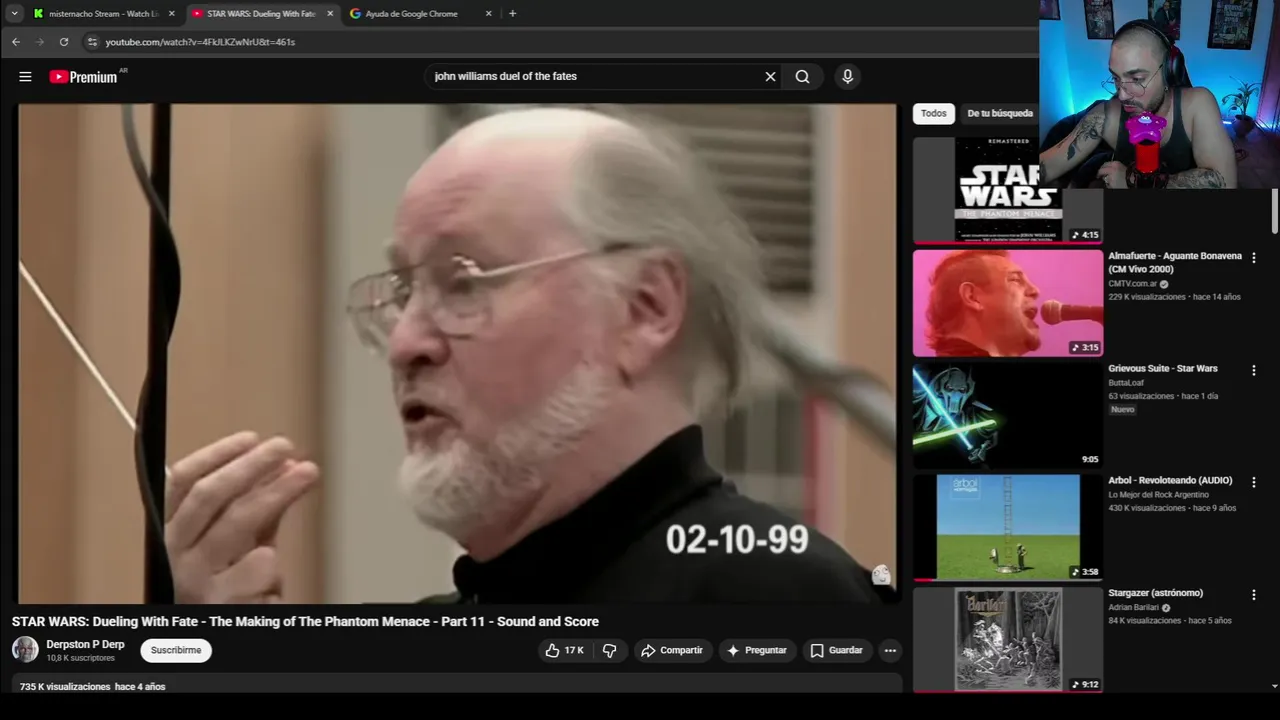Click CMTV.com.ar channel name
Viewport: 1280px width, 720px height.
tap(1132, 284)
